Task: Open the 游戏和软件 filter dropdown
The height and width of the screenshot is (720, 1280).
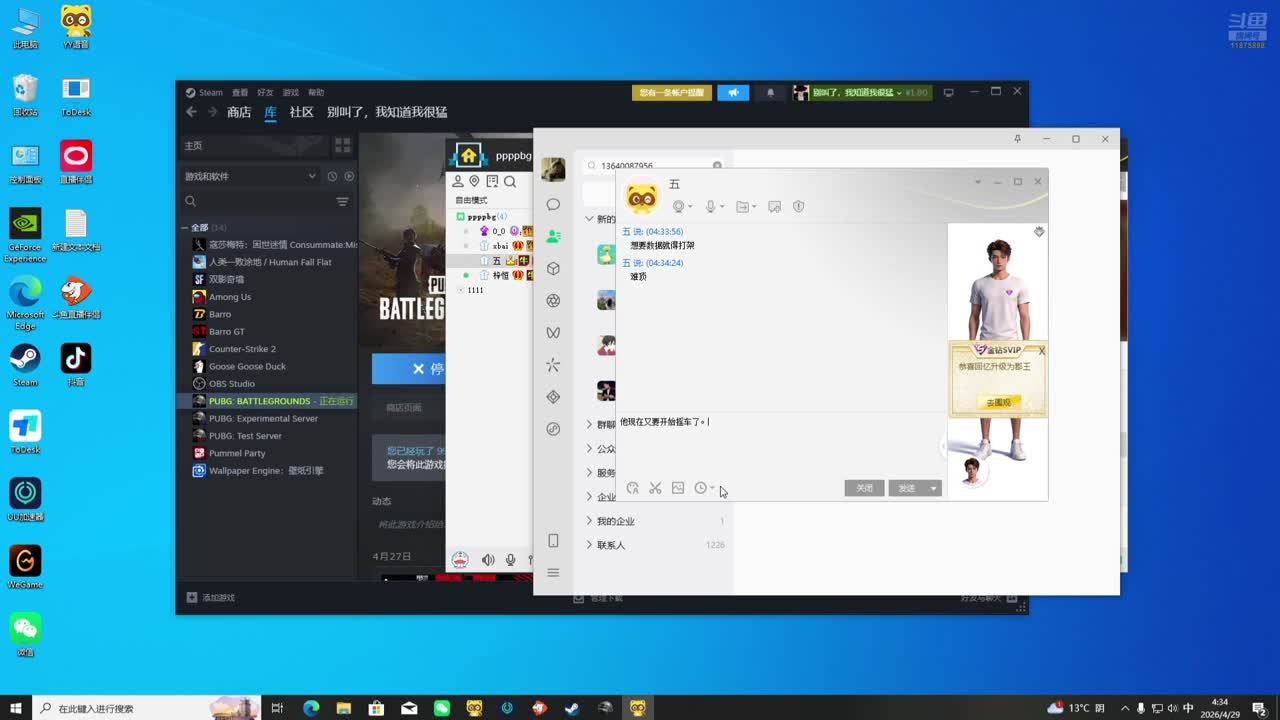Action: click(x=250, y=176)
